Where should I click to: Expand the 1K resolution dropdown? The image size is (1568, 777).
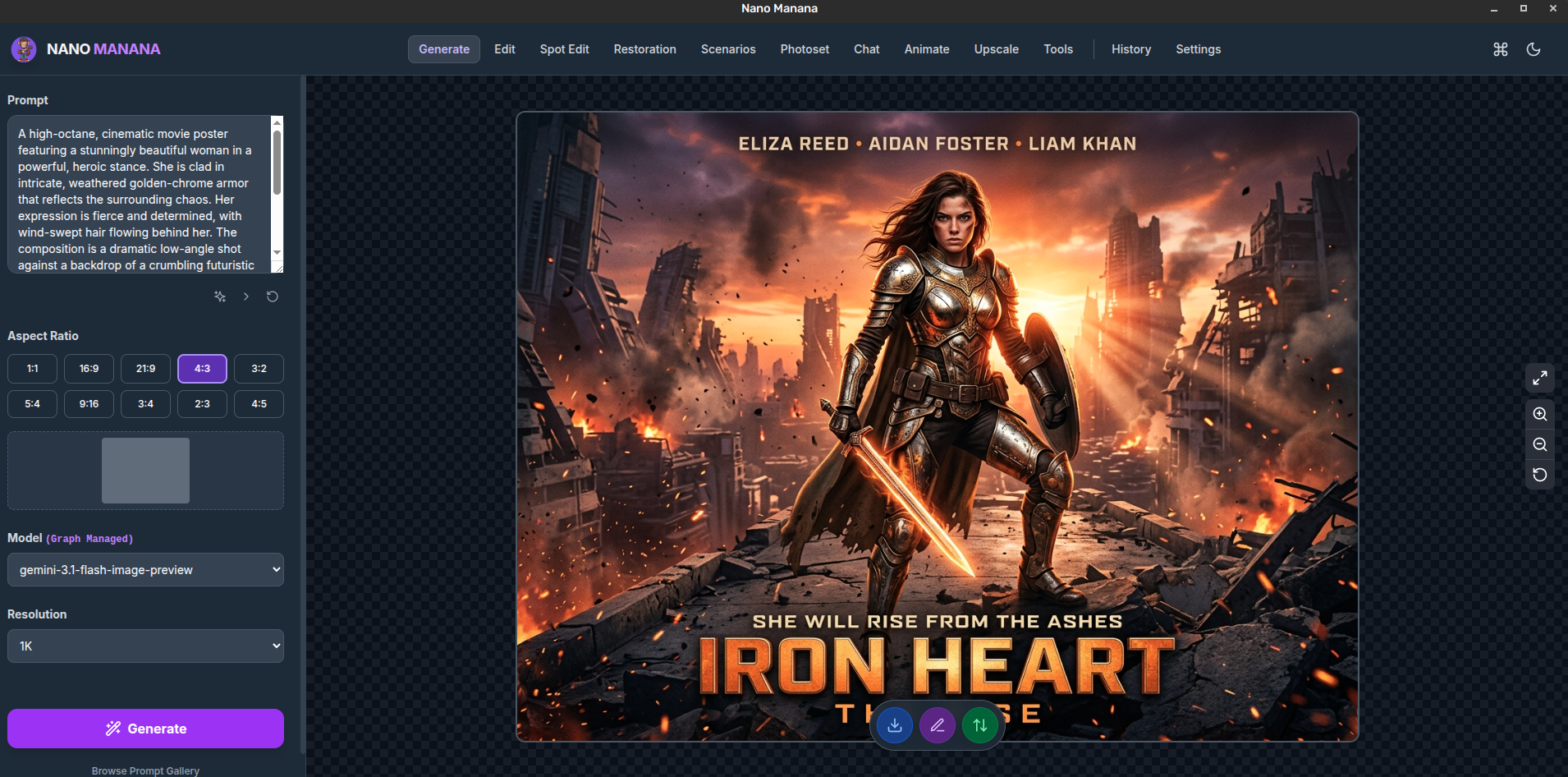click(x=145, y=646)
